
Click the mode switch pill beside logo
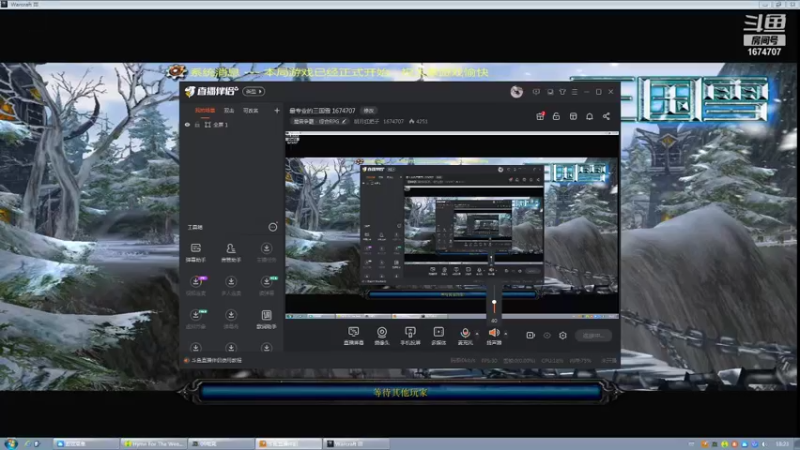[x=254, y=91]
